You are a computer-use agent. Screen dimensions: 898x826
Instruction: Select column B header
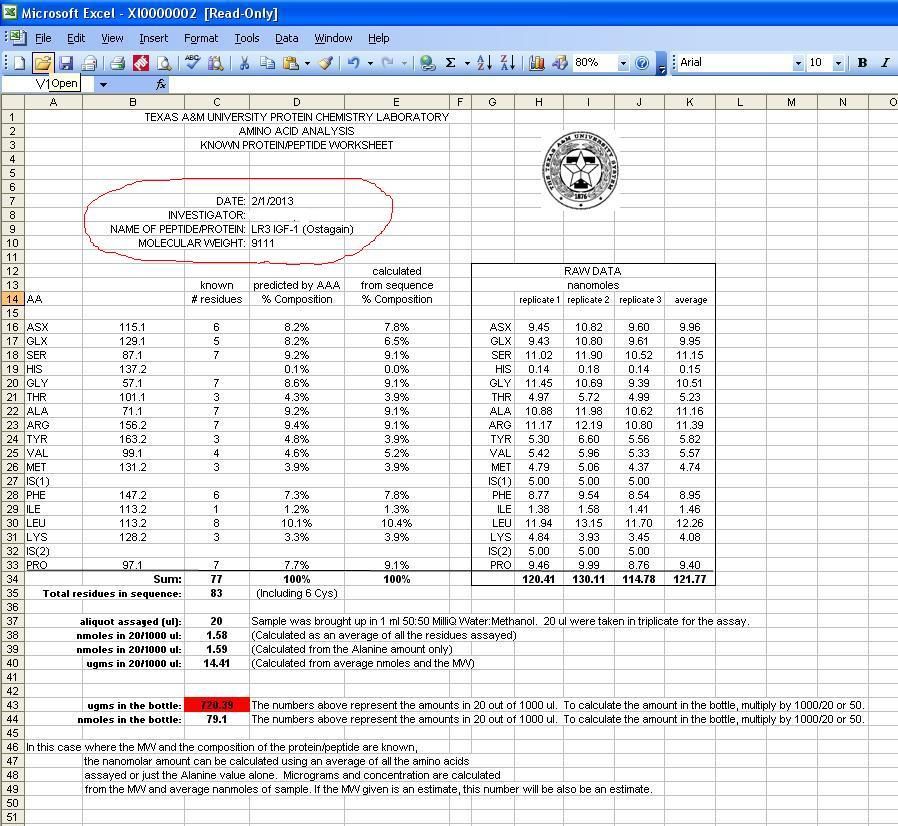tap(133, 102)
